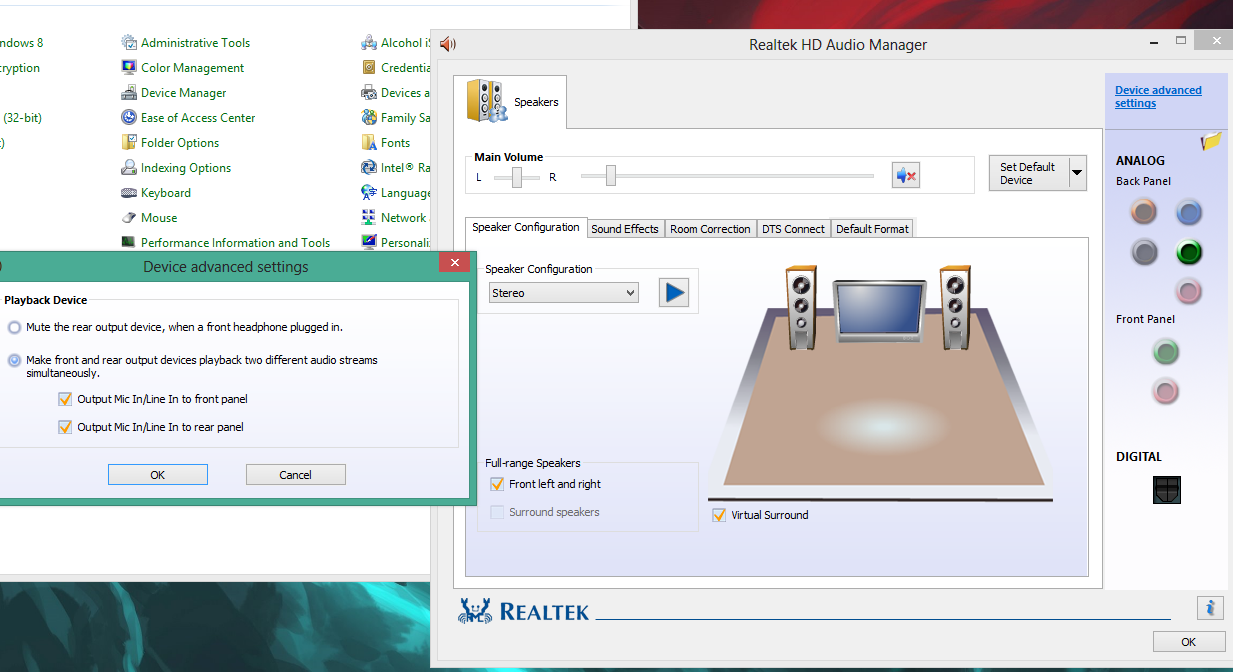Click the mute speaker icon beside Main Volume
The image size is (1233, 672).
click(x=906, y=176)
